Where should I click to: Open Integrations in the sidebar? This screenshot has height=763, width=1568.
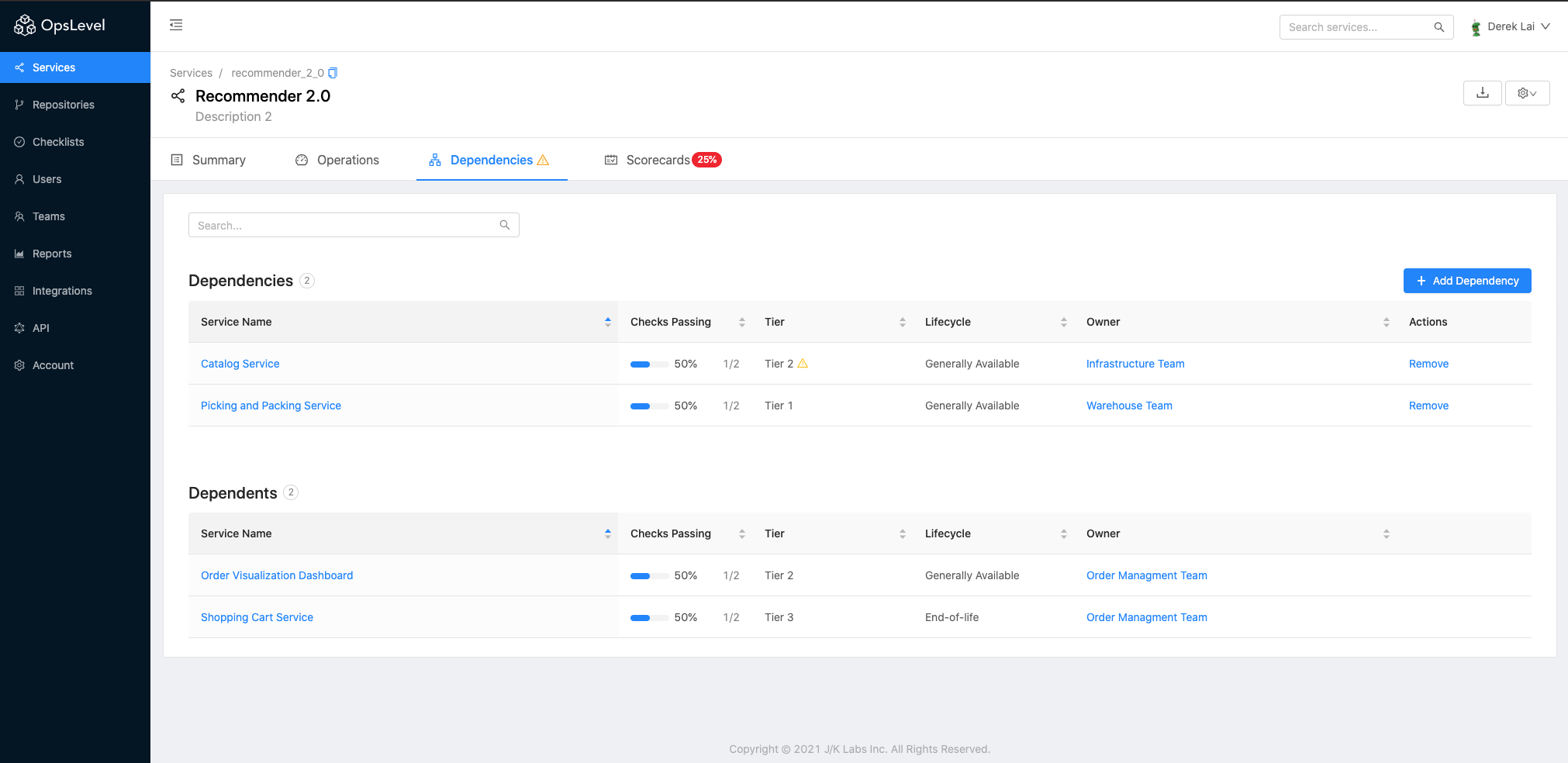pyautogui.click(x=62, y=291)
